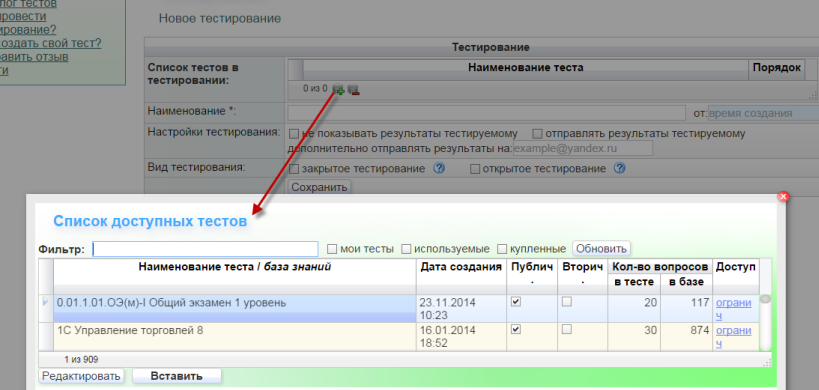This screenshot has width=819, height=390.
Task: Check открытое тестирование option
Action: 475,169
